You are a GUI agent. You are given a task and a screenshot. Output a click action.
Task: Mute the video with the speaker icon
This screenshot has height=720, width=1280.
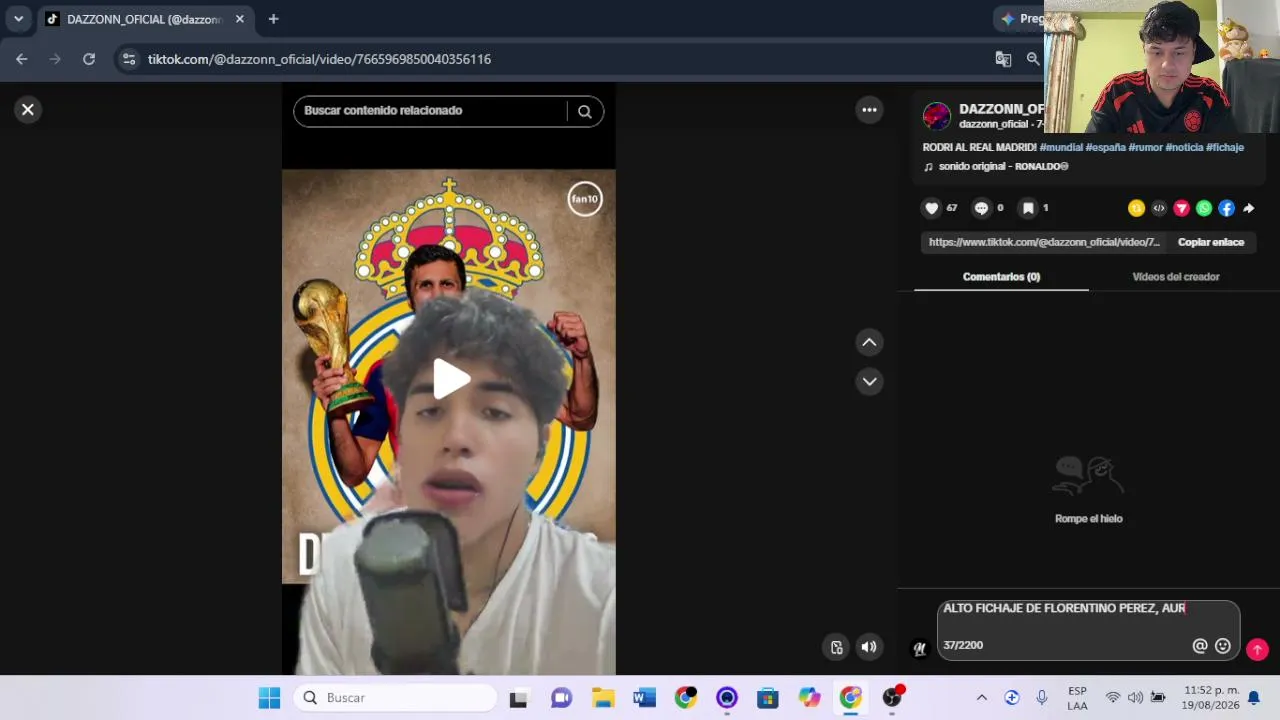coord(869,647)
